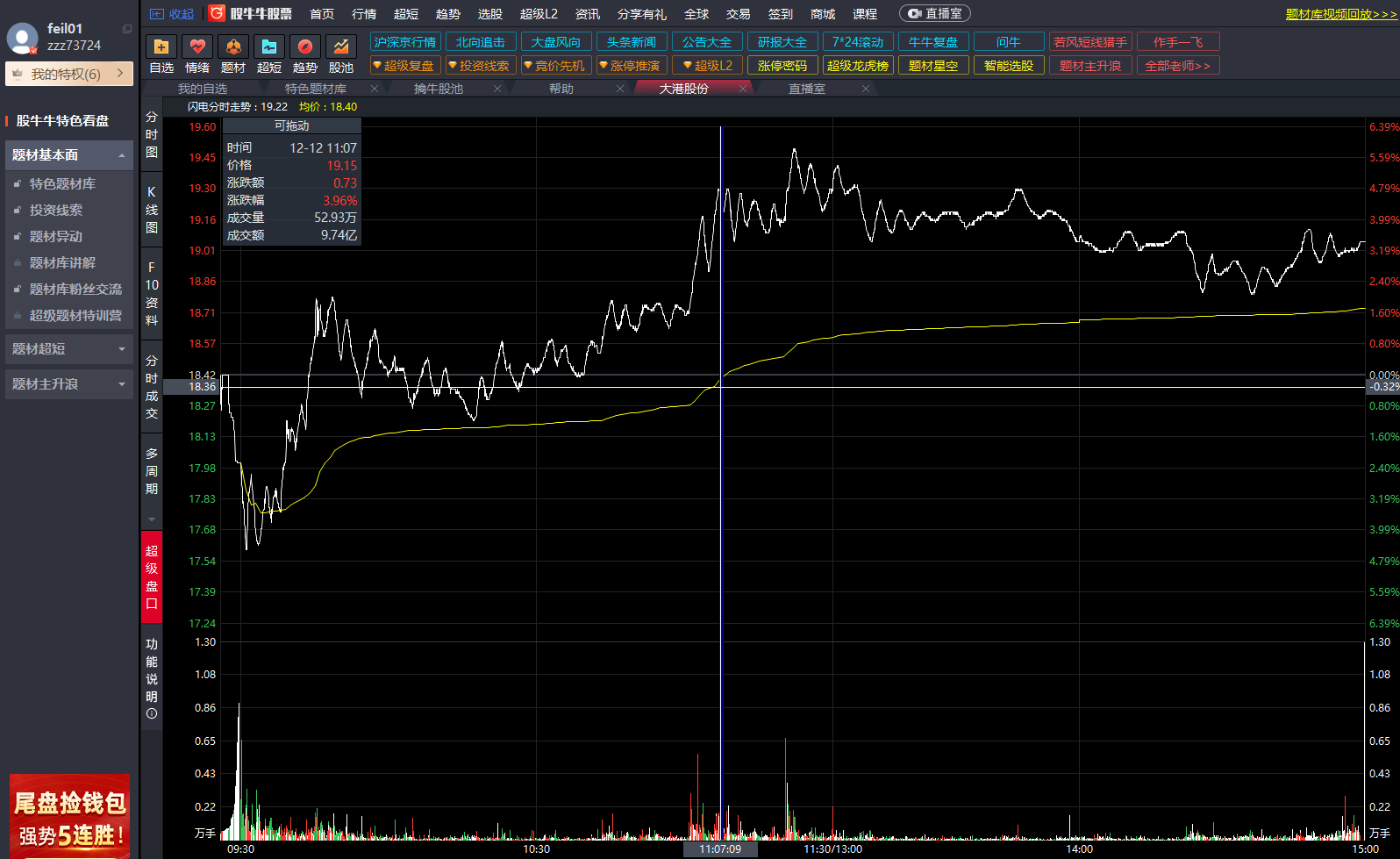Click the 股牛牛股票 logo icon
Image resolution: width=1400 pixels, height=859 pixels.
(x=218, y=13)
